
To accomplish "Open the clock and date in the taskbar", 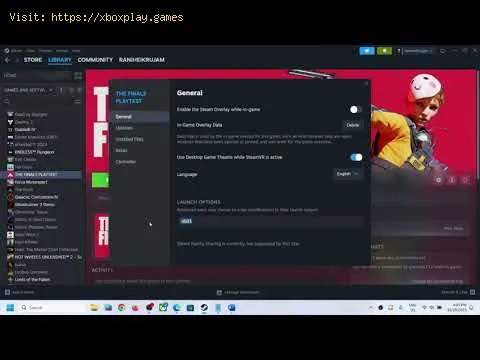I will 457,307.
